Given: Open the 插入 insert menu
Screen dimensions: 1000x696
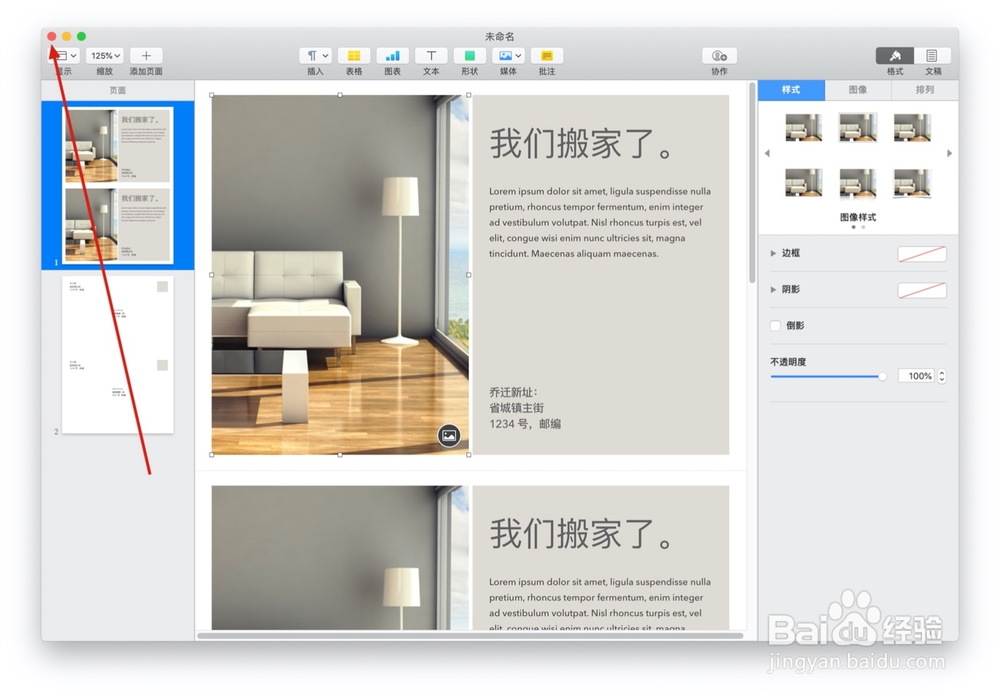Looking at the screenshot, I should (x=316, y=55).
